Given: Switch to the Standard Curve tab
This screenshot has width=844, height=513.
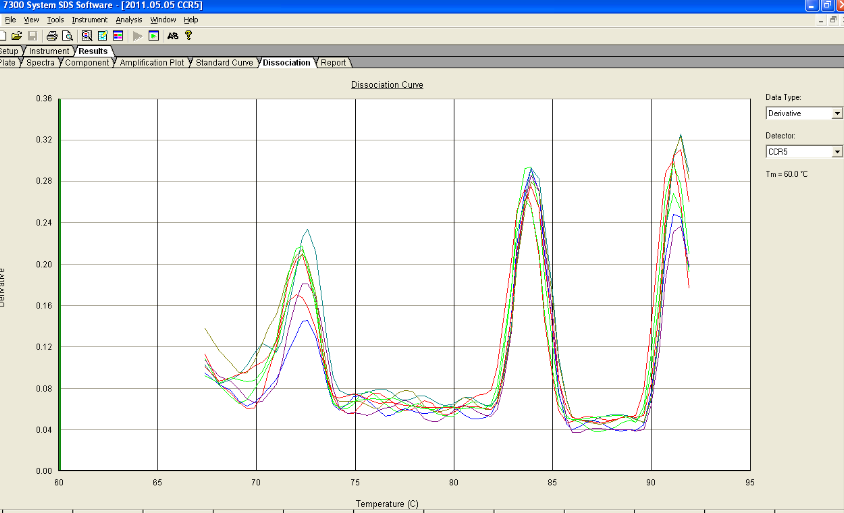Looking at the screenshot, I should (224, 63).
